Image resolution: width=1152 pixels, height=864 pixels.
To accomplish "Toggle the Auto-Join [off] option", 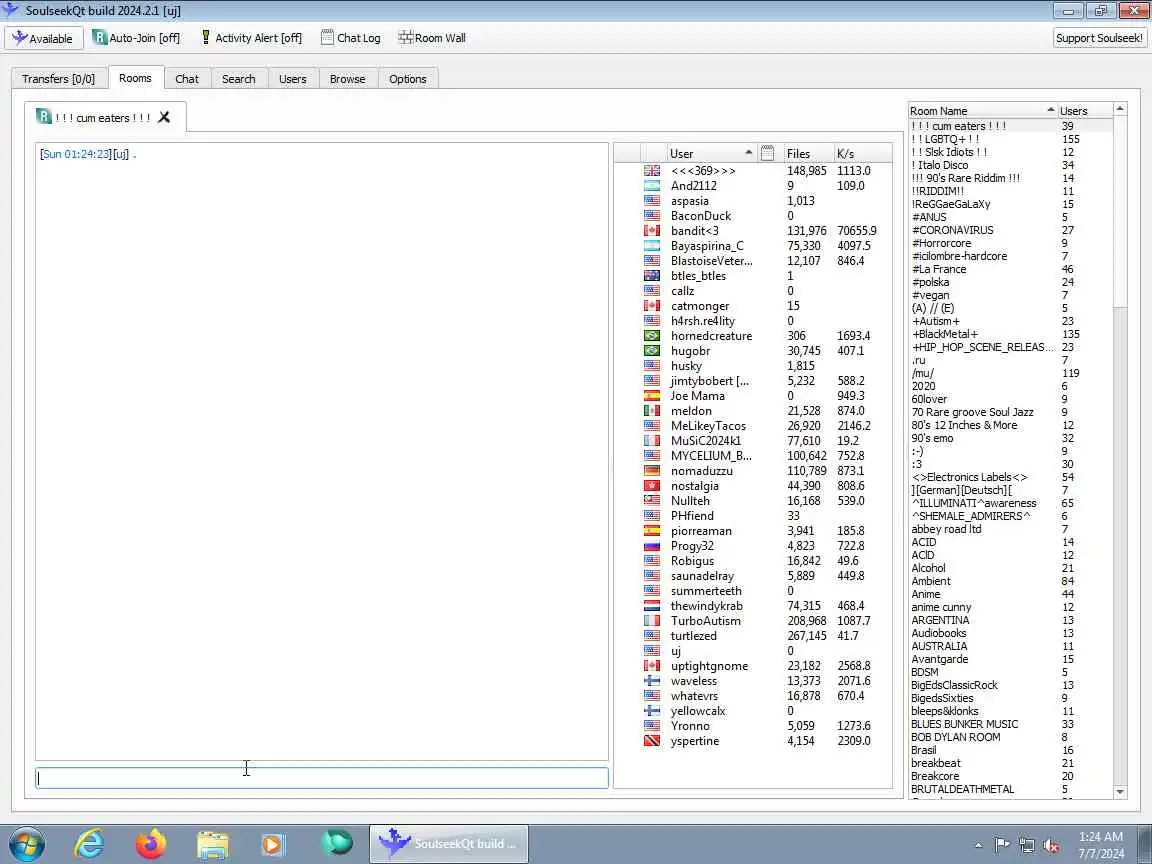I will (137, 38).
